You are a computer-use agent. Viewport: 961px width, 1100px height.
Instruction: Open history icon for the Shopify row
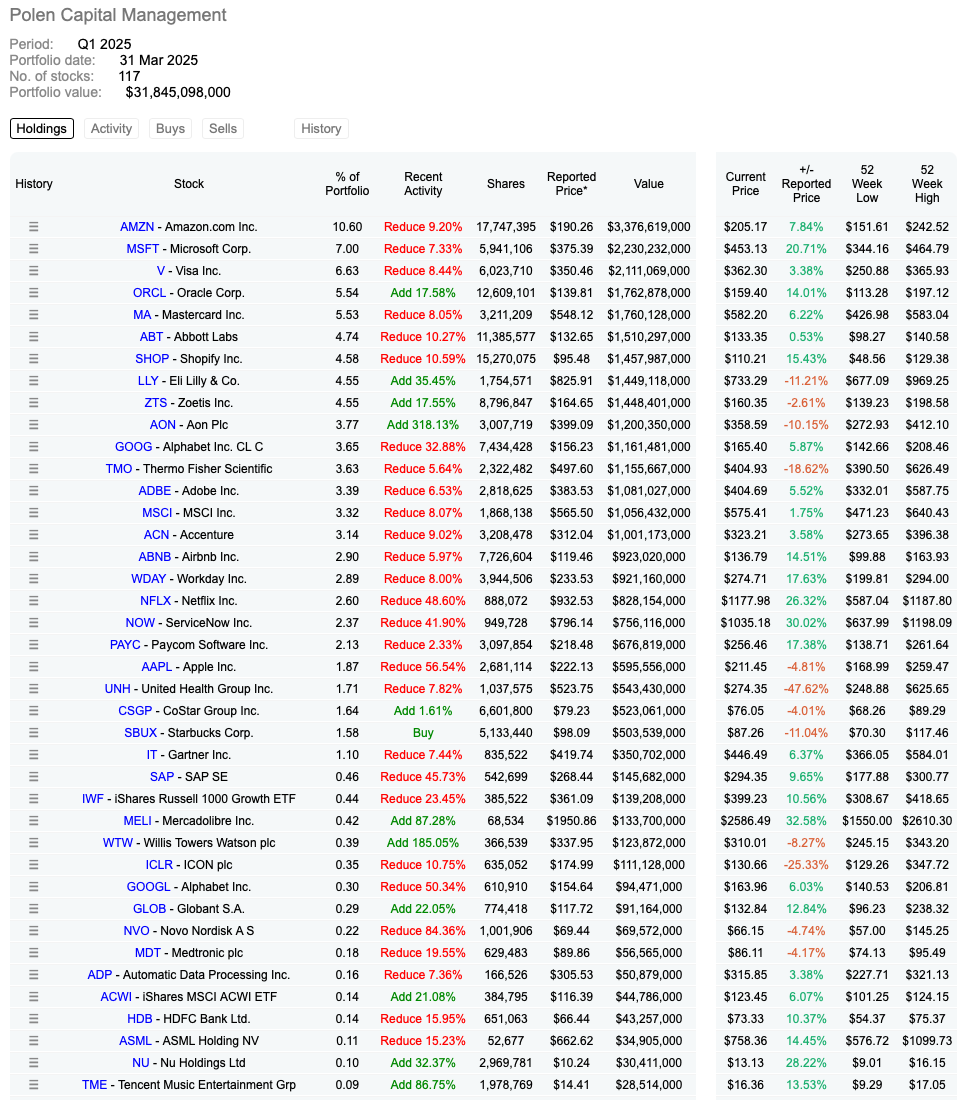[x=34, y=358]
